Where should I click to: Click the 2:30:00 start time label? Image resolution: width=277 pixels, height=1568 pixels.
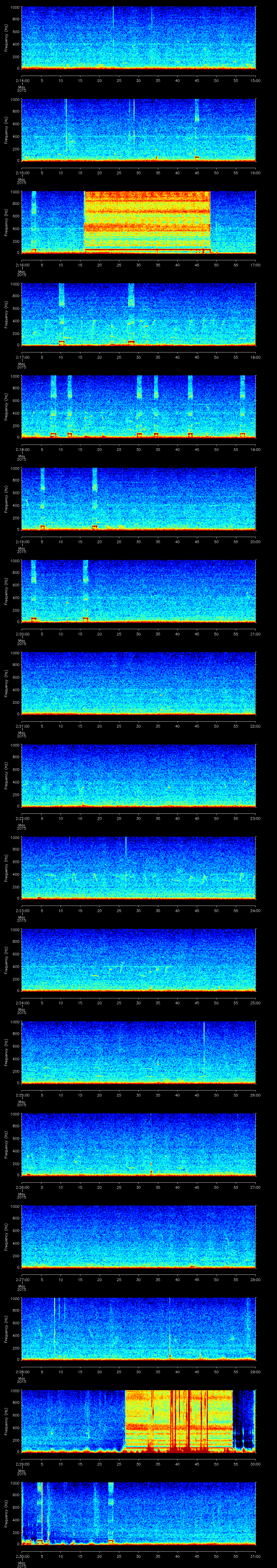coord(22,1556)
